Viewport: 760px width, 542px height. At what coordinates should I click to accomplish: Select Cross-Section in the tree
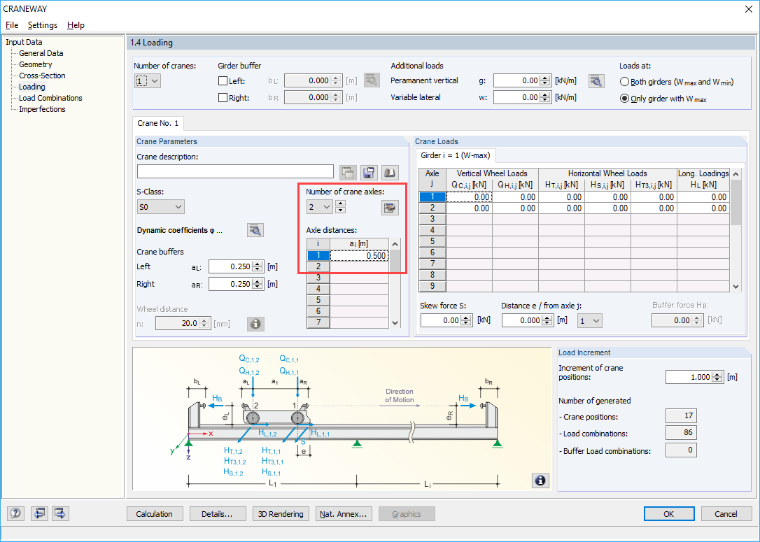coord(42,76)
